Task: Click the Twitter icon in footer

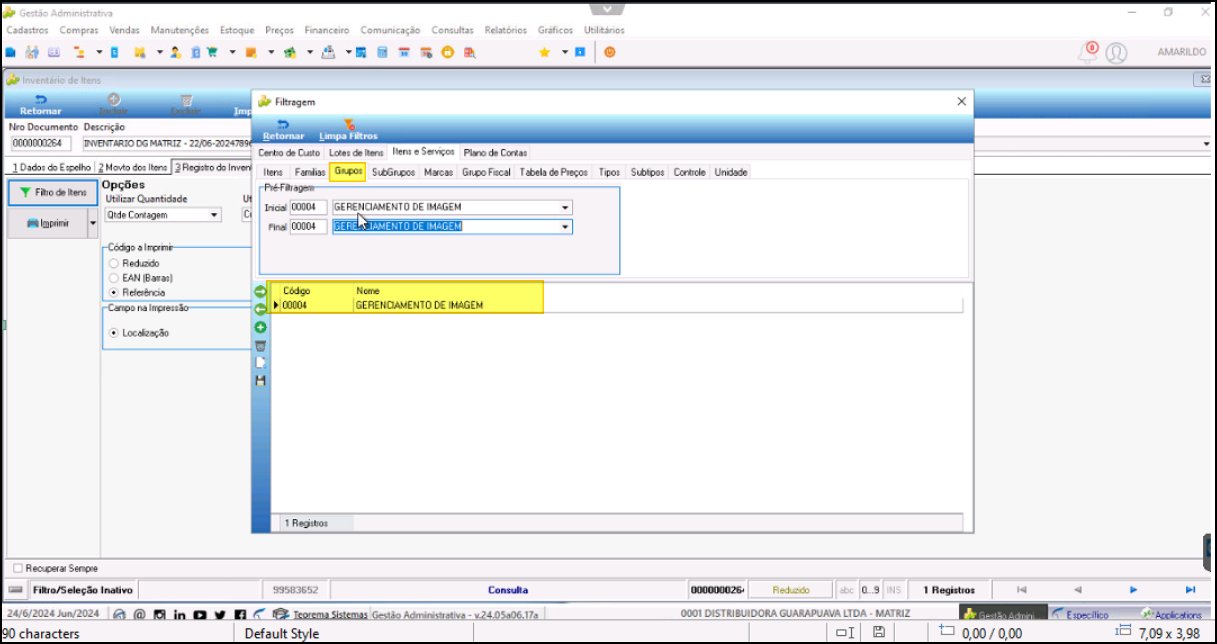Action: pyautogui.click(x=220, y=614)
